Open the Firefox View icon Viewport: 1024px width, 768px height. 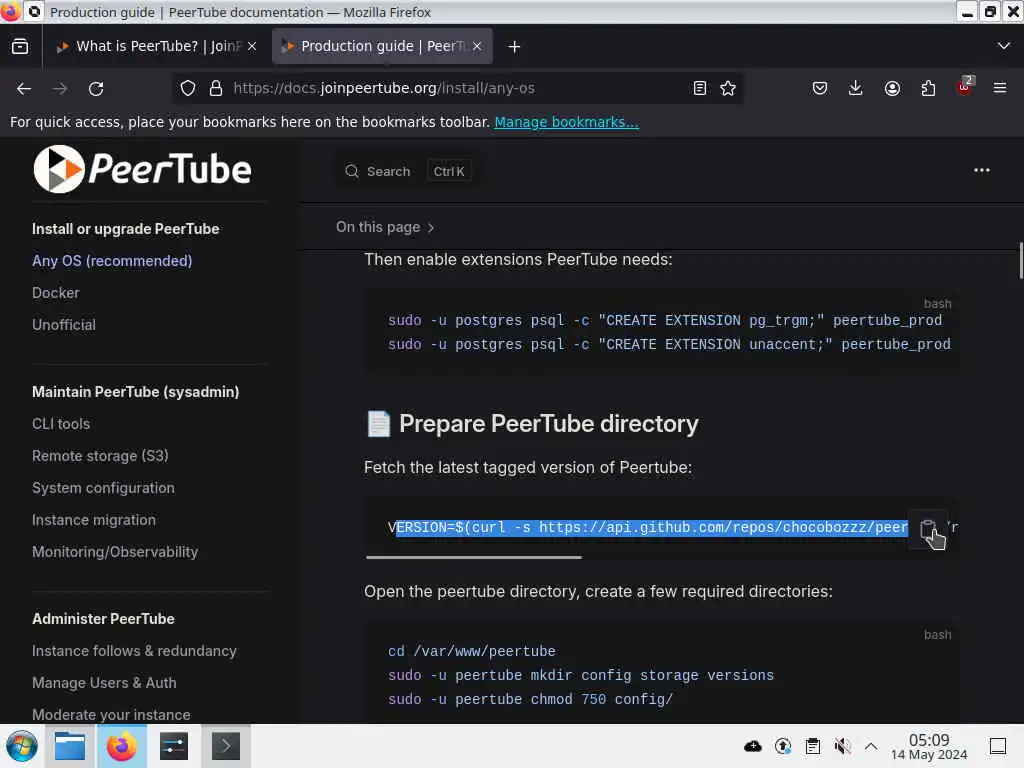[x=20, y=46]
